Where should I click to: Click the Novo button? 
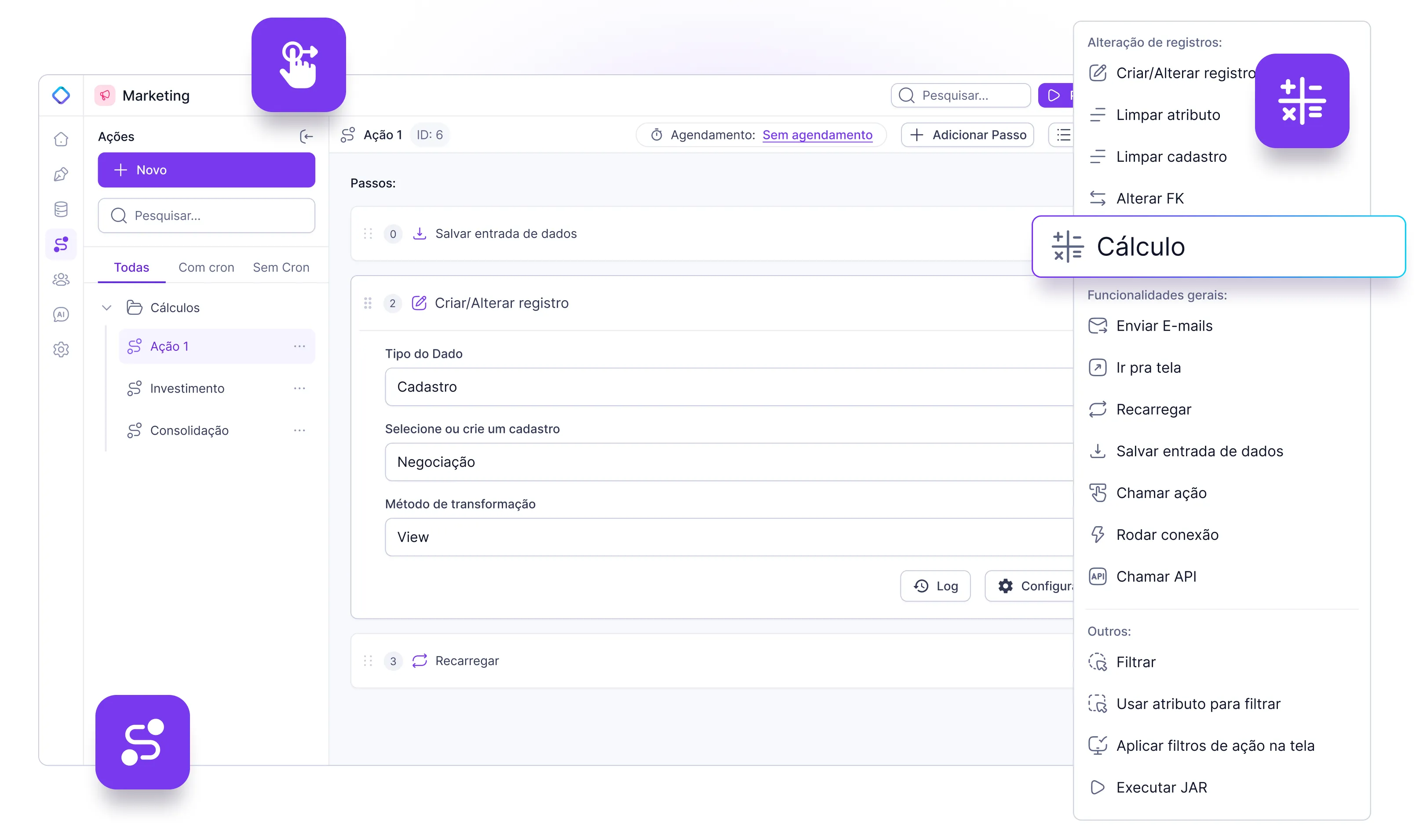pyautogui.click(x=206, y=170)
